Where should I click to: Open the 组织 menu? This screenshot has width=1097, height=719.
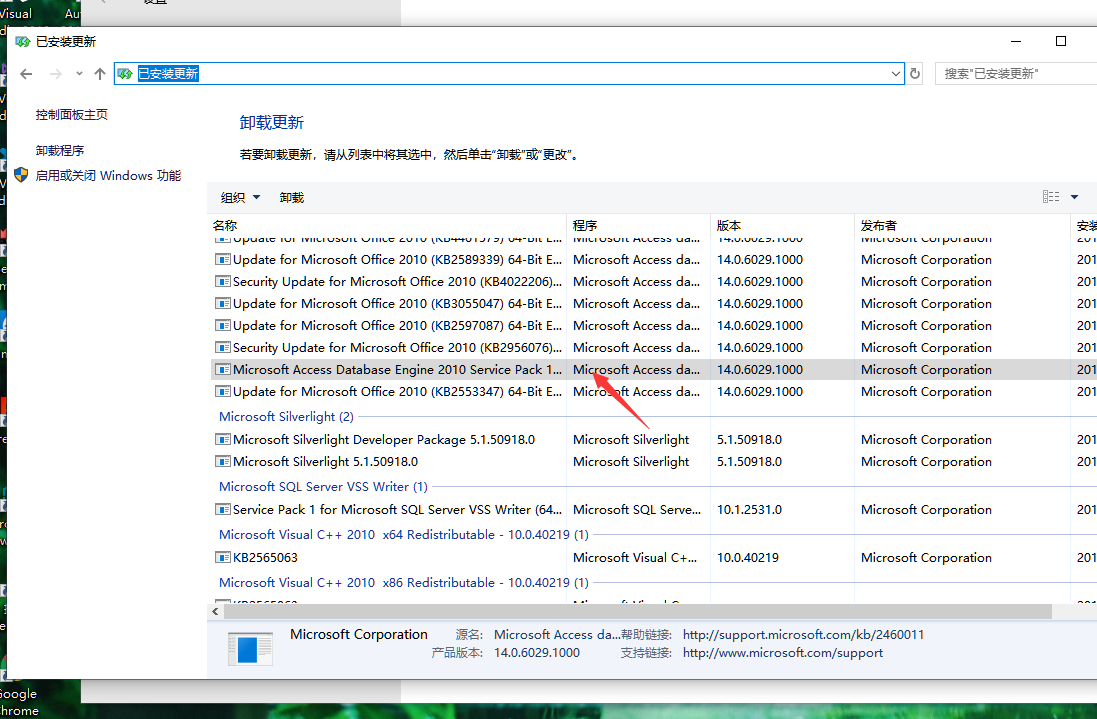(x=240, y=198)
